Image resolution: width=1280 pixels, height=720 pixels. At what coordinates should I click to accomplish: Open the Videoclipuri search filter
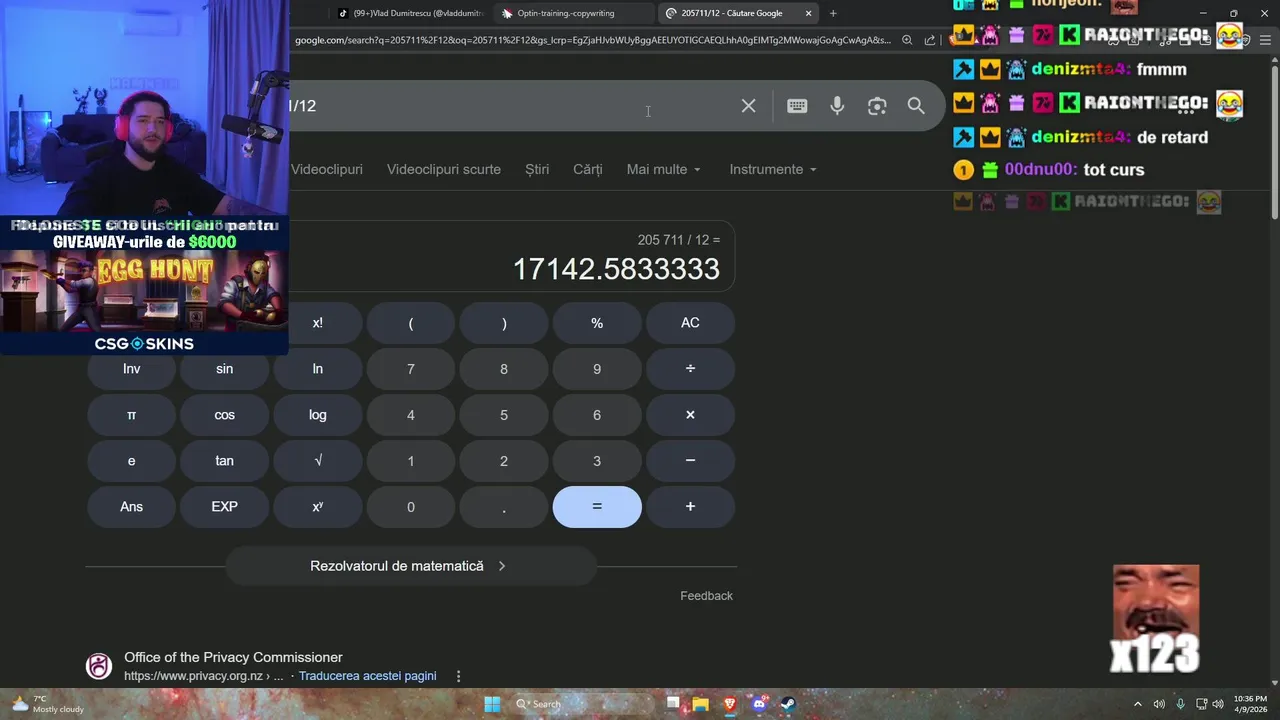coord(327,169)
